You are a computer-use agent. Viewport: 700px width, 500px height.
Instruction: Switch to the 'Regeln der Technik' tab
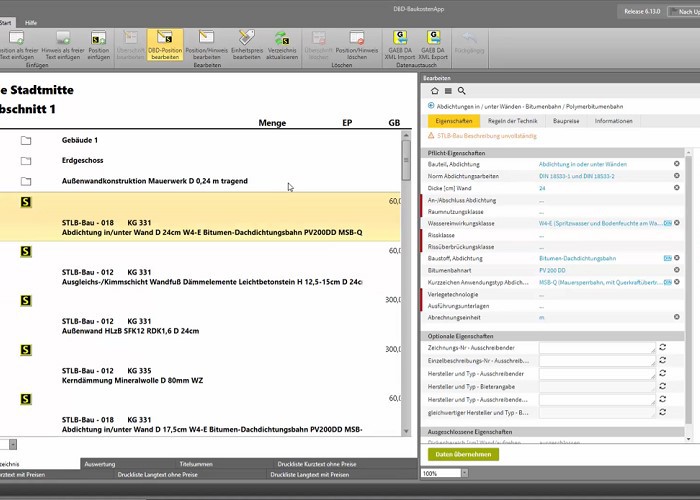(x=512, y=121)
